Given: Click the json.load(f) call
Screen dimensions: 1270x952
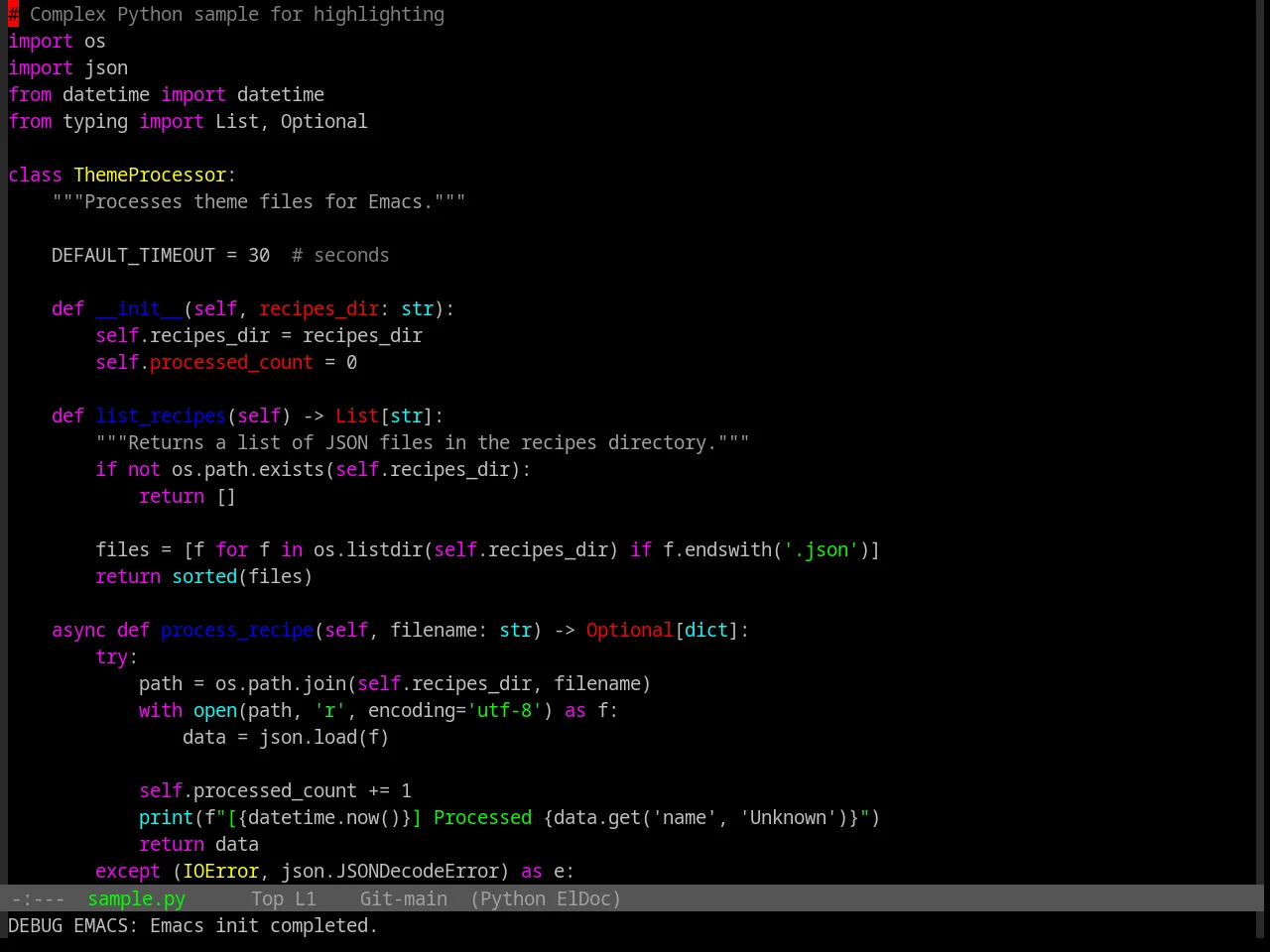Looking at the screenshot, I should pos(323,737).
